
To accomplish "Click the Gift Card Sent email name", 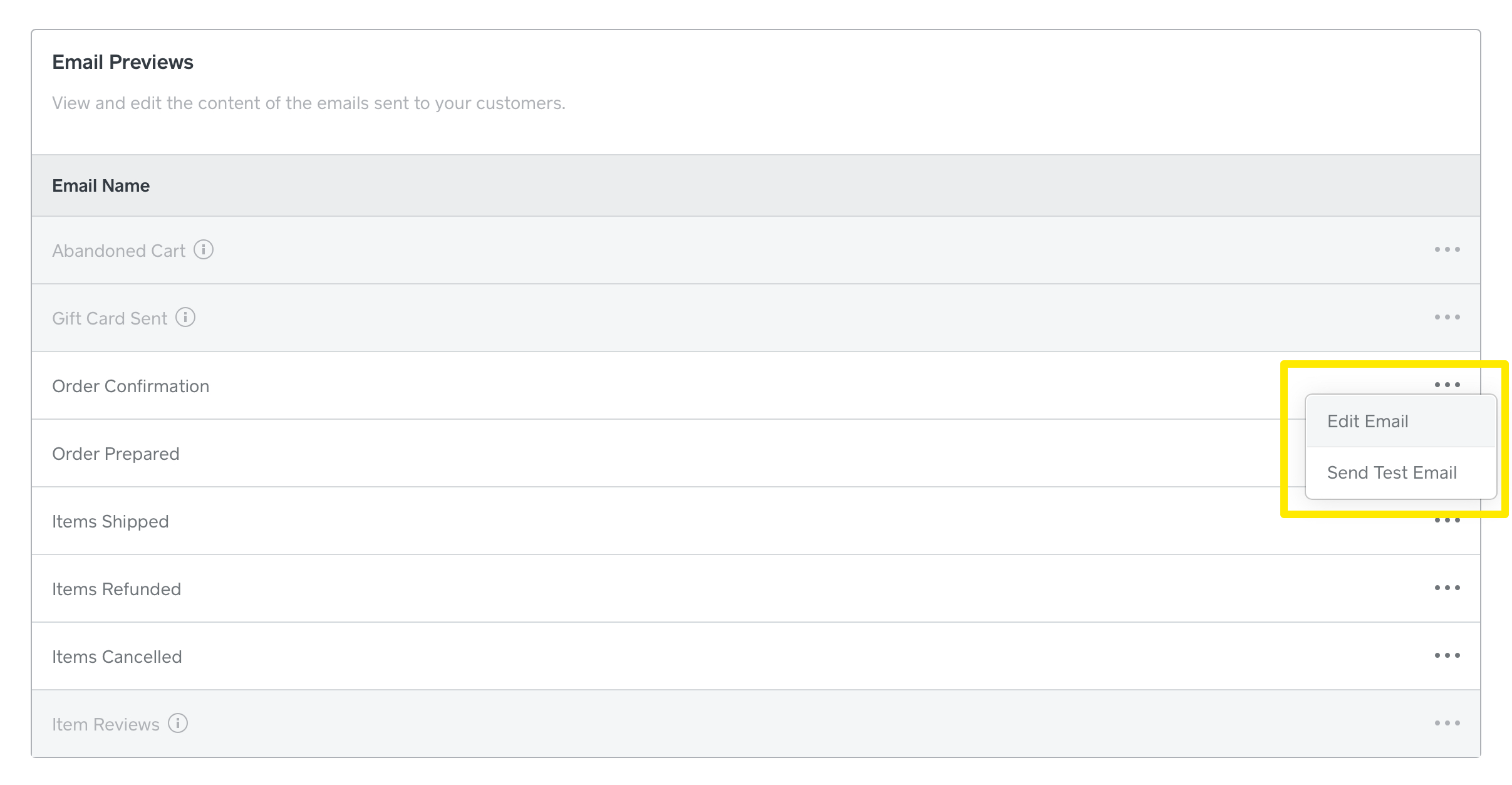I will pyautogui.click(x=110, y=318).
